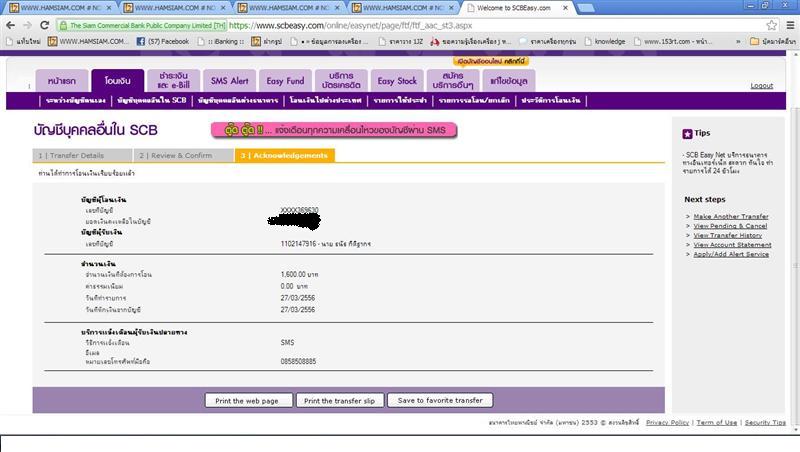Click Print the web page button

pos(248,400)
